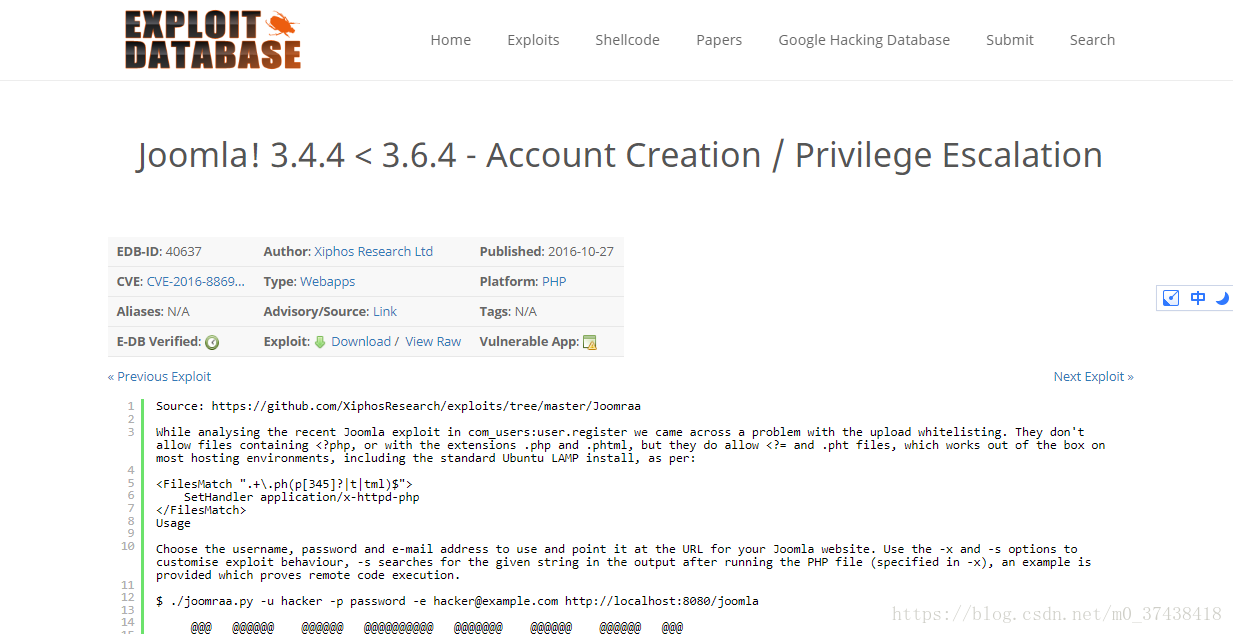Select the Published date 2016-10-27
The width and height of the screenshot is (1233, 634).
click(x=581, y=252)
